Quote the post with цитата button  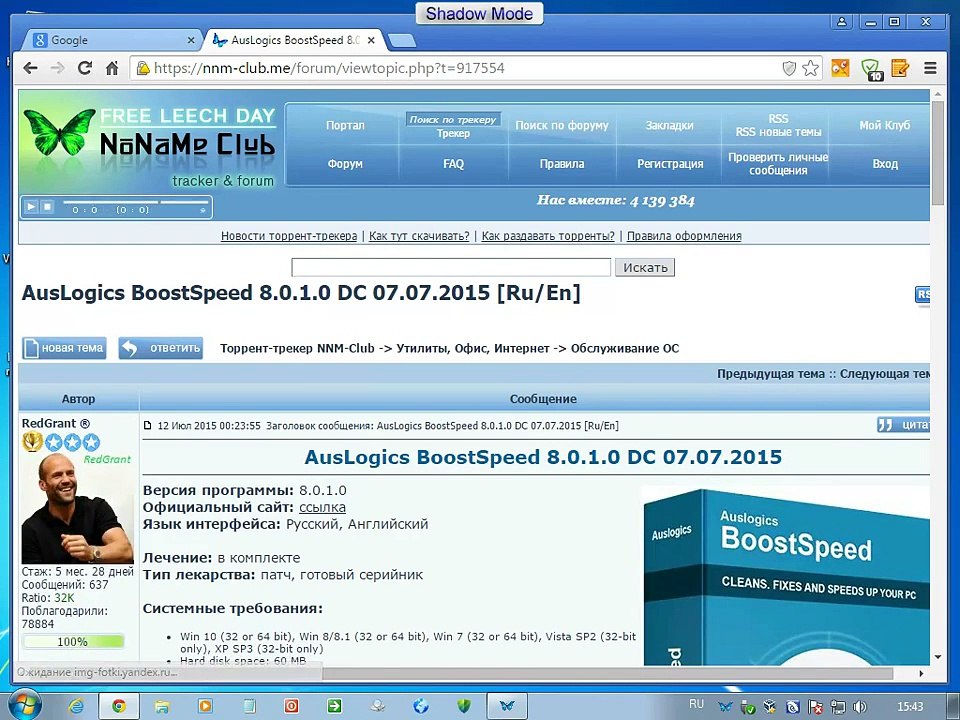[904, 425]
